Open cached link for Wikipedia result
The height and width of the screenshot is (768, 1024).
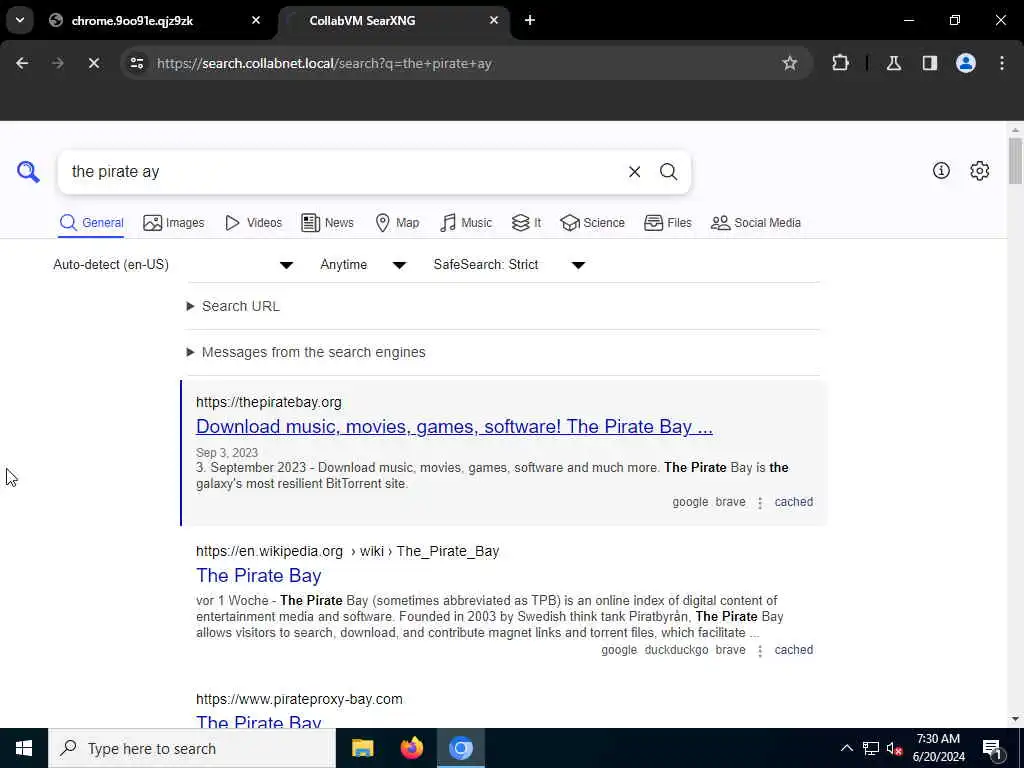click(x=793, y=650)
